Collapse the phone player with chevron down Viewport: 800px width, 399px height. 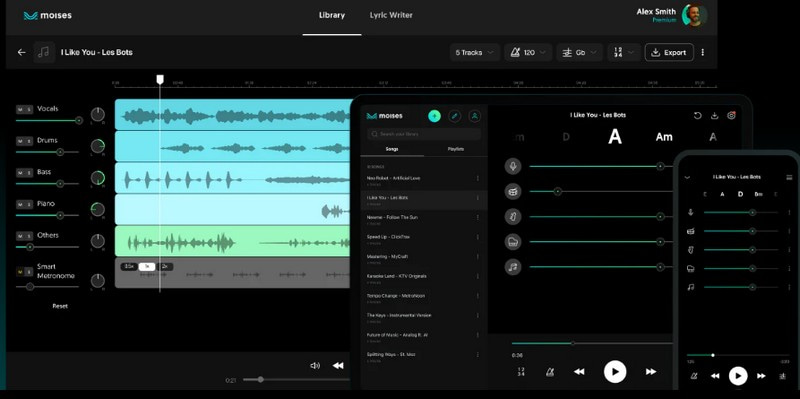687,178
